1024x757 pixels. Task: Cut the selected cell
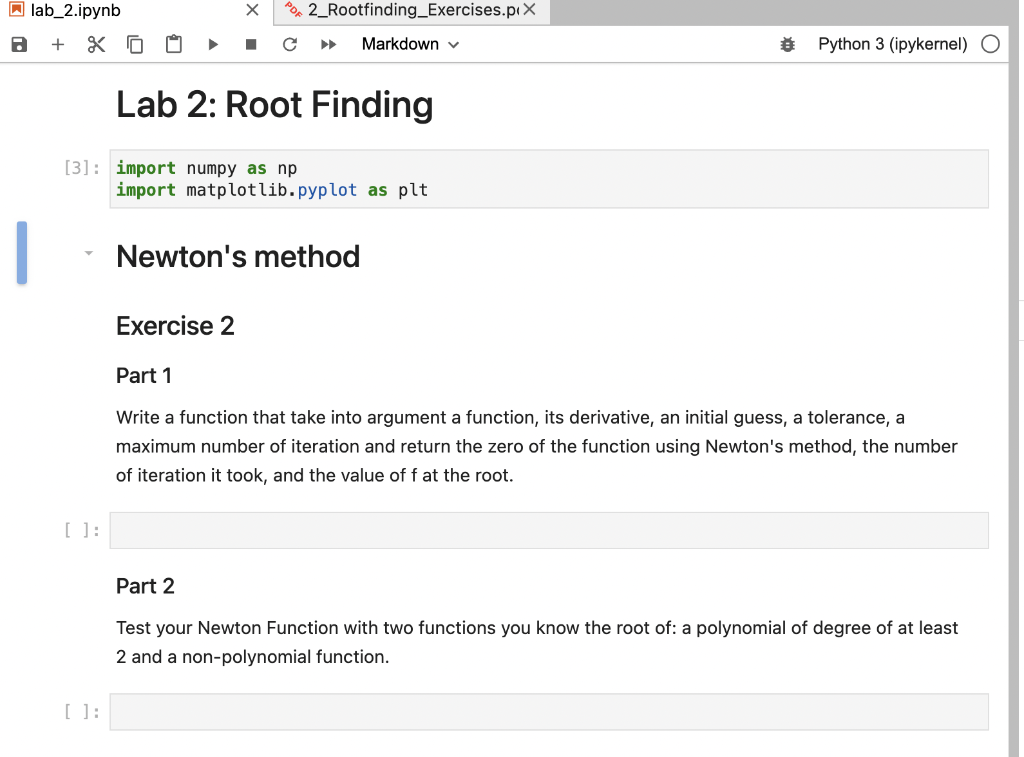(x=96, y=44)
